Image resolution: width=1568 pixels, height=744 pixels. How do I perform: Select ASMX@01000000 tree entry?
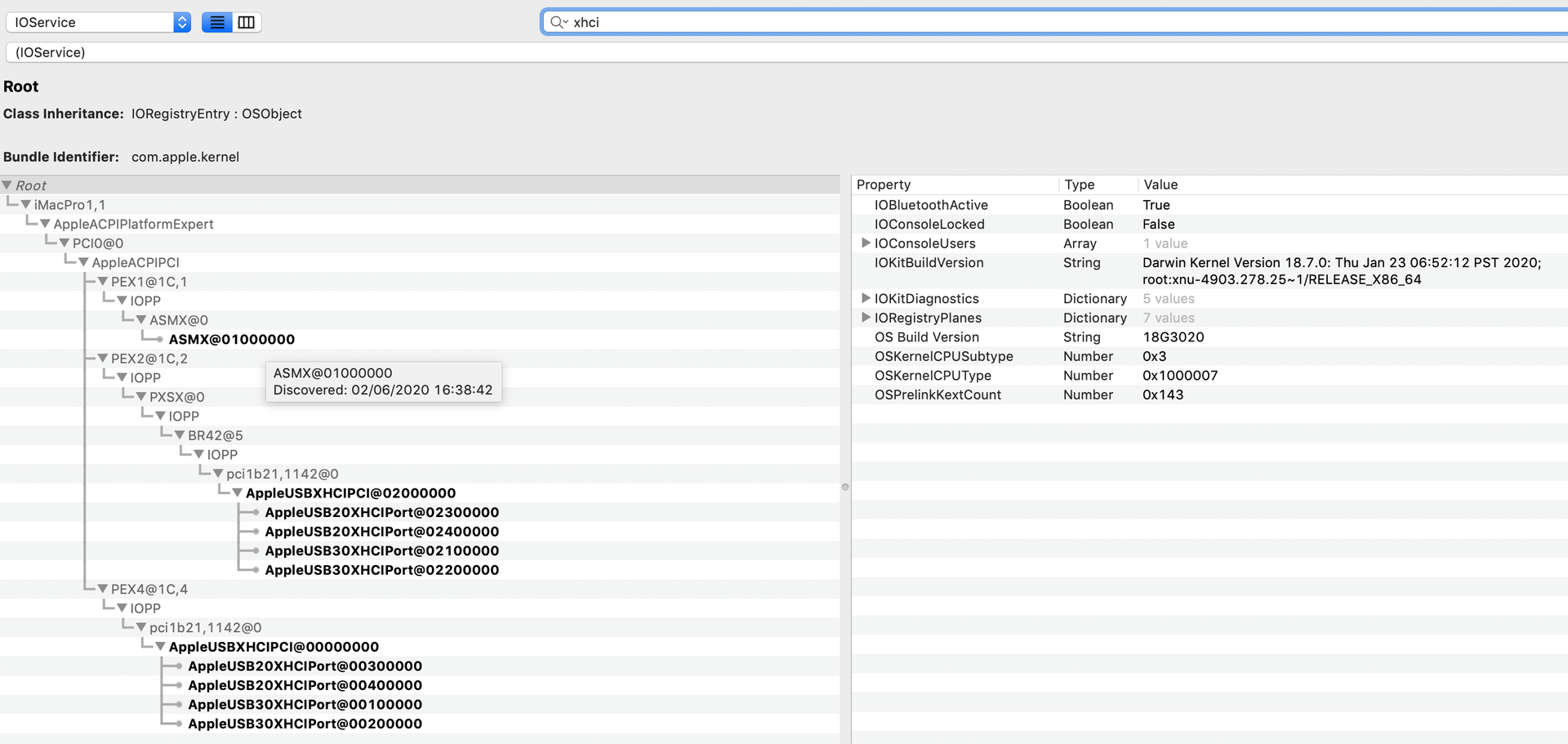click(x=231, y=340)
